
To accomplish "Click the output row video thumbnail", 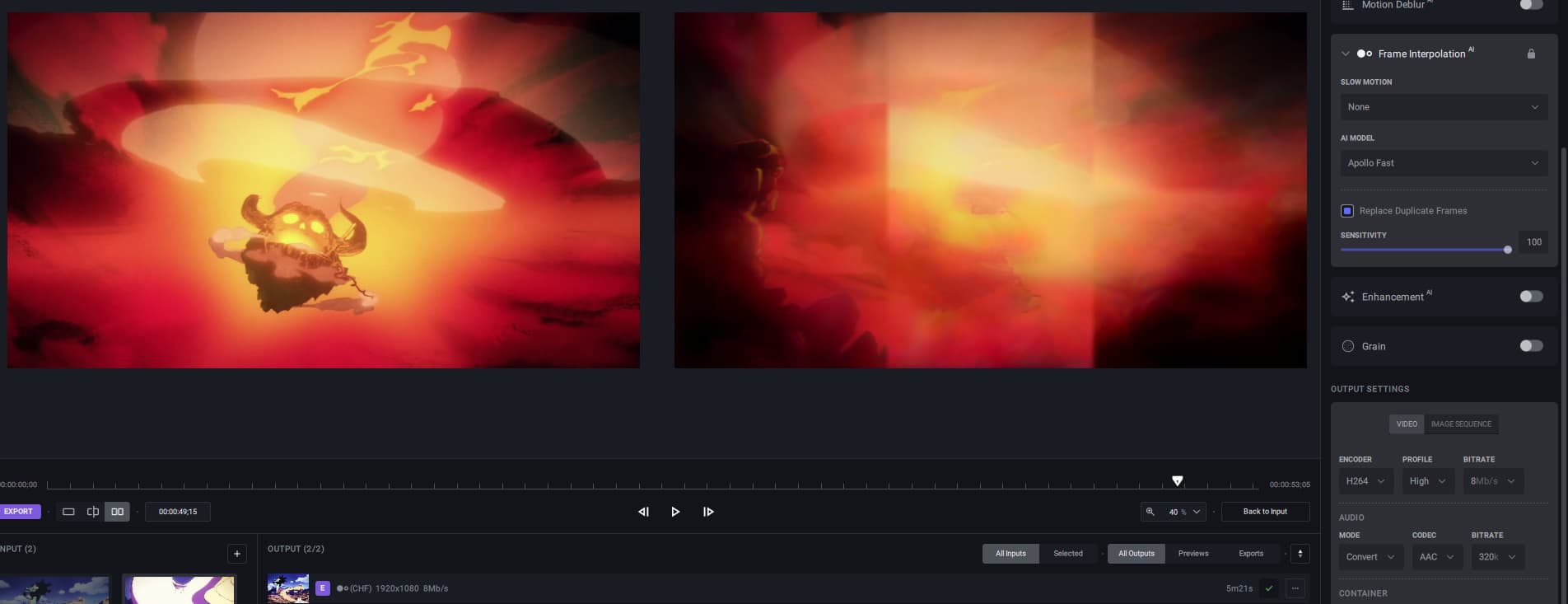I will pos(288,588).
